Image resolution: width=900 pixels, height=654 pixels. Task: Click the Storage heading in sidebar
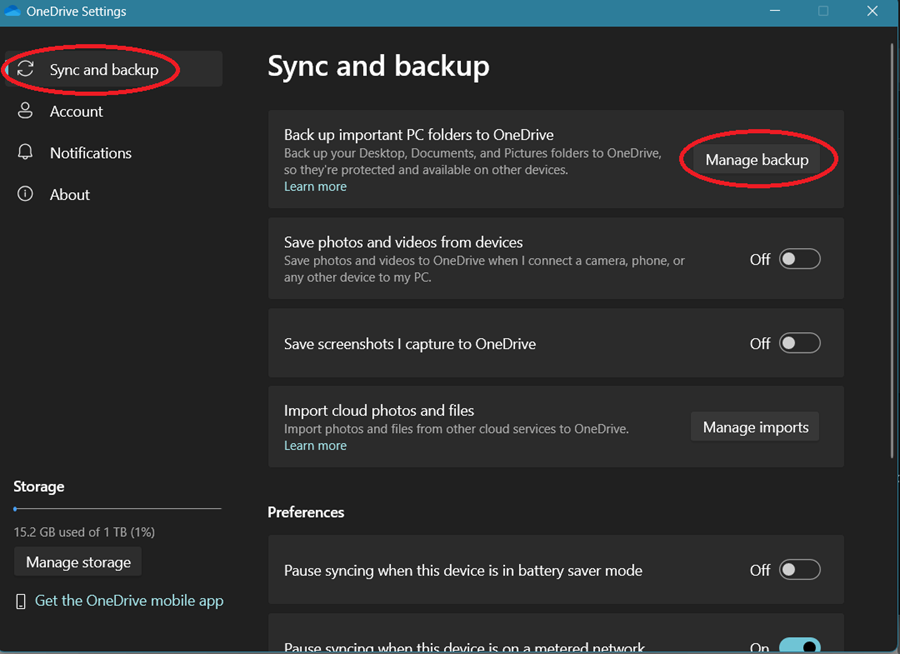pyautogui.click(x=39, y=486)
